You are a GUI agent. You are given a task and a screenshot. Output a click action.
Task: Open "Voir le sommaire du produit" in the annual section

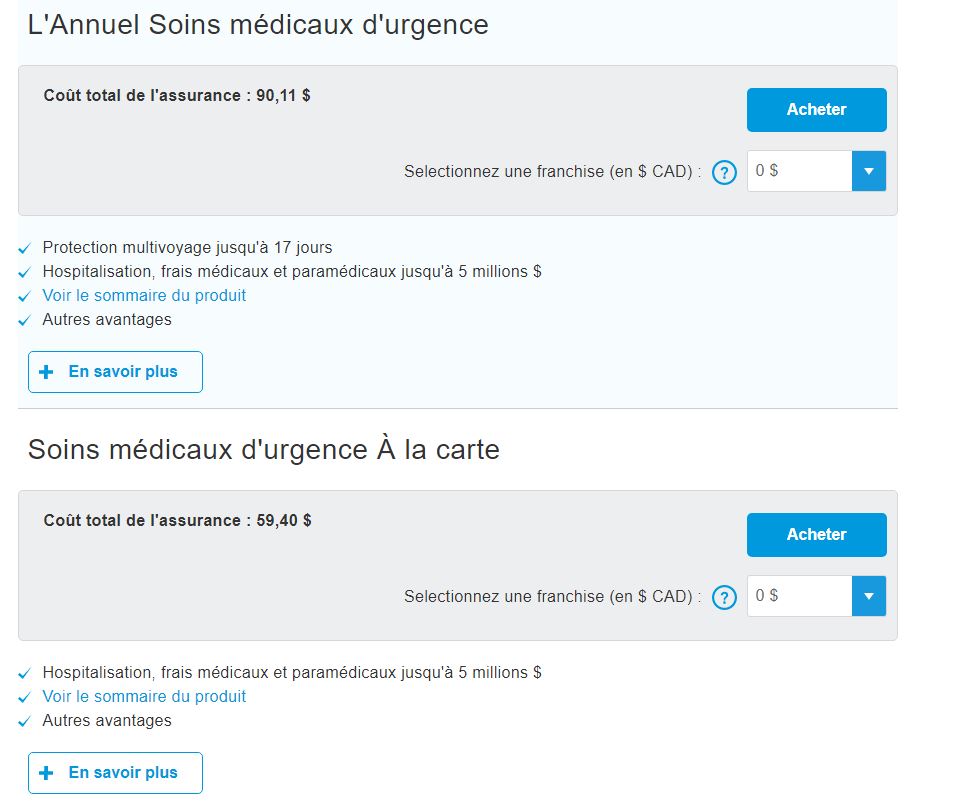144,295
